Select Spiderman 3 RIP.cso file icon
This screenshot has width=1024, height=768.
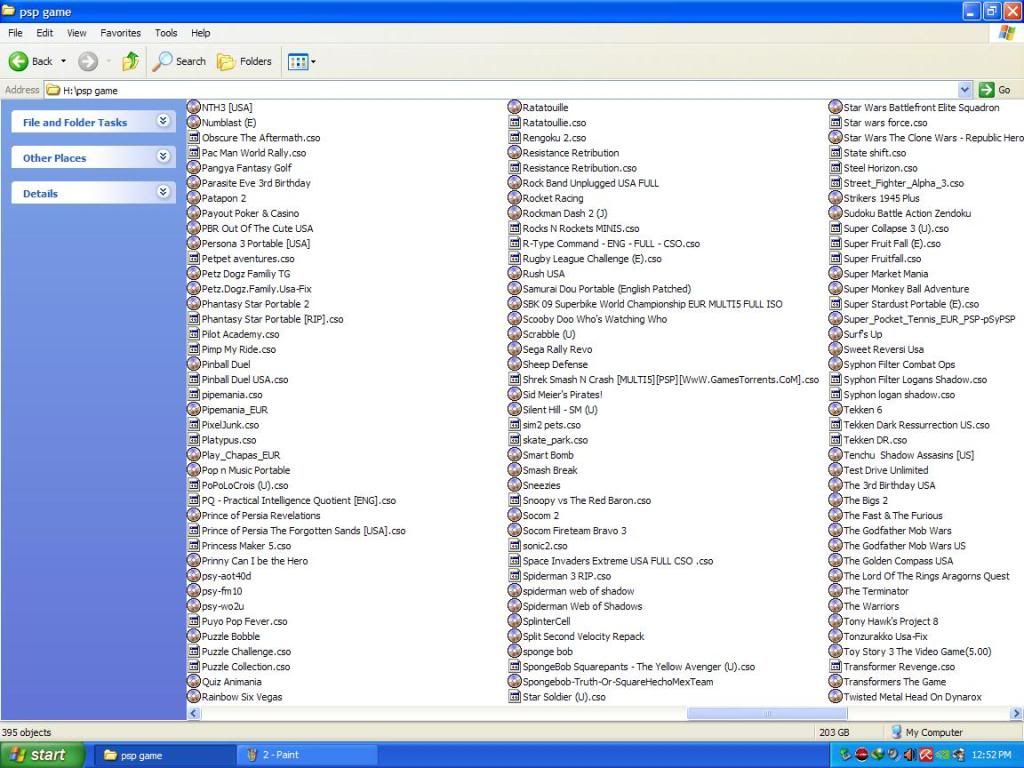tap(514, 575)
